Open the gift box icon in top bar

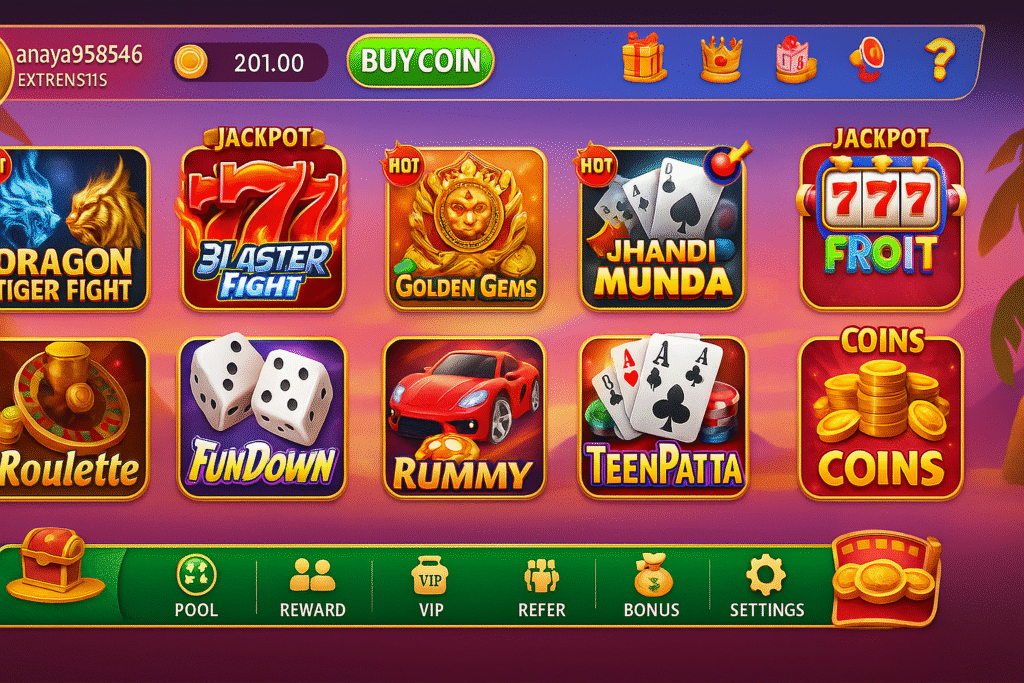coord(644,57)
